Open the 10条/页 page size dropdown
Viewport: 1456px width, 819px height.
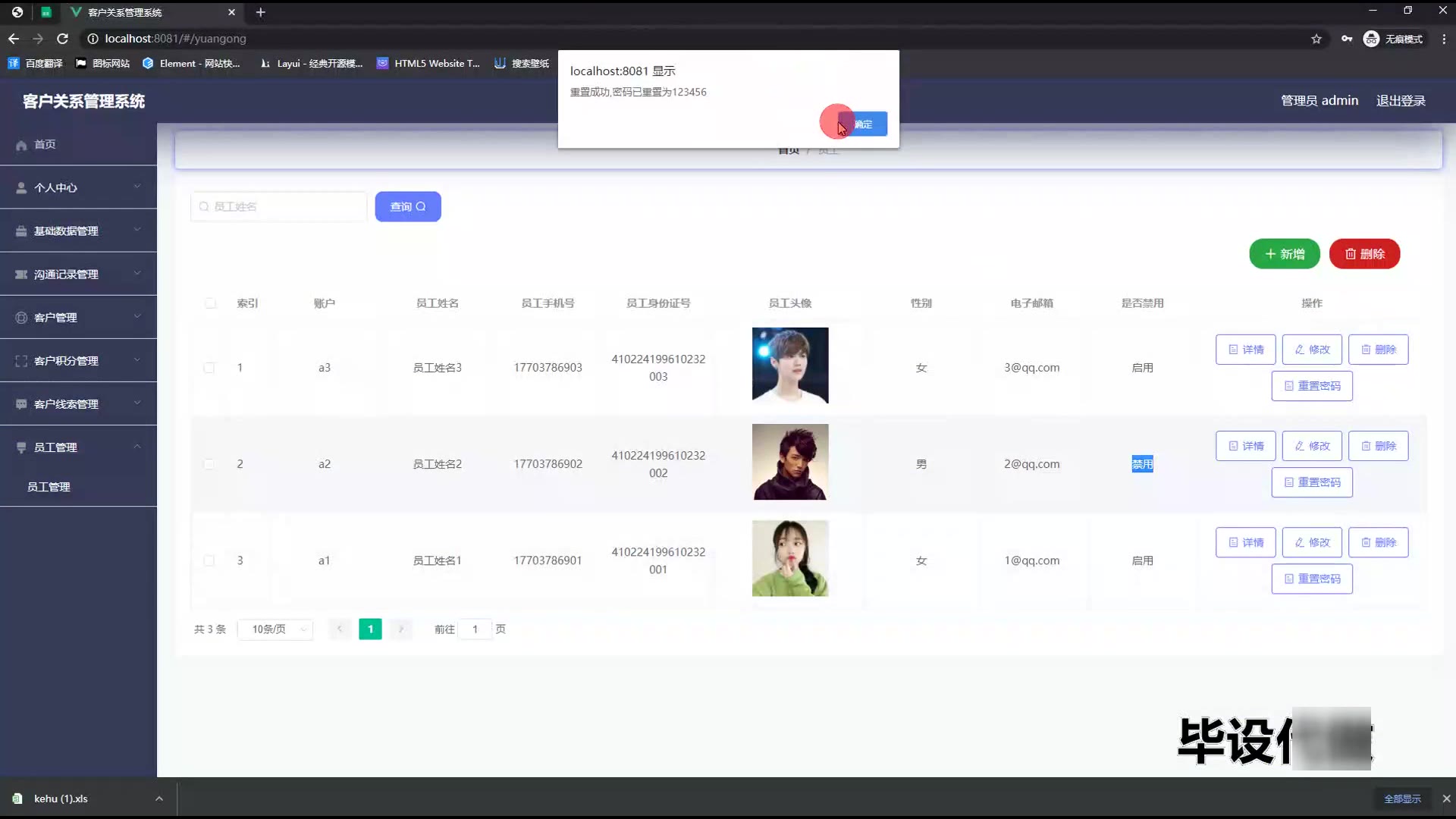pyautogui.click(x=275, y=629)
